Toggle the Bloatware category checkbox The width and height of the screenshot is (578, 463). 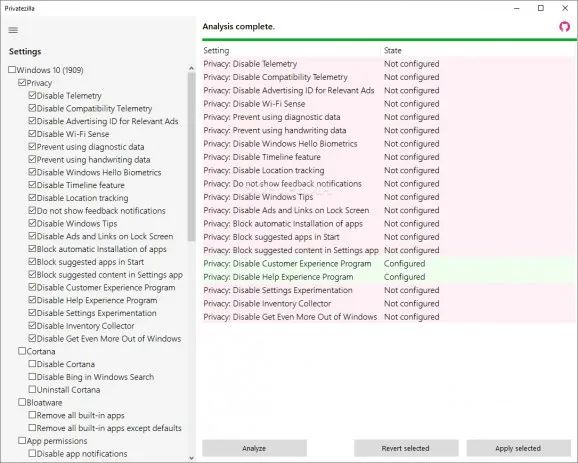point(22,402)
